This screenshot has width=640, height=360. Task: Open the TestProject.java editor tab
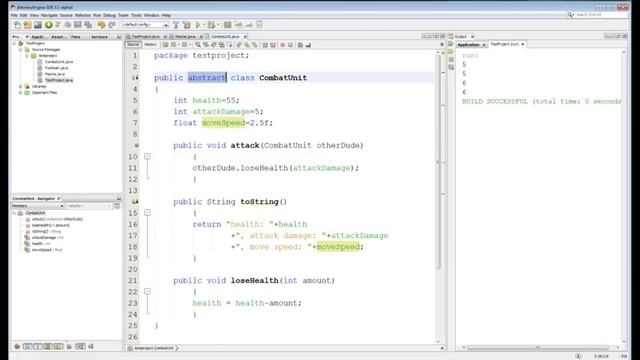(145, 37)
